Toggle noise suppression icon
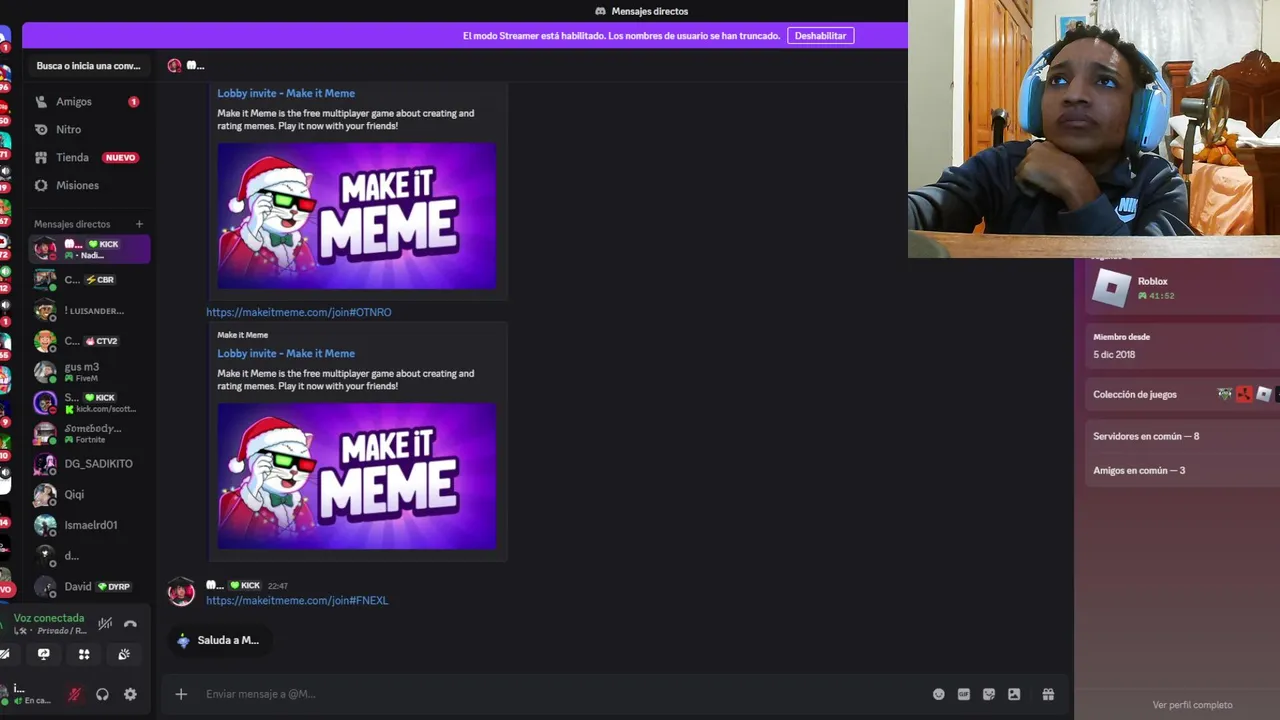Image resolution: width=1280 pixels, height=720 pixels. coord(105,624)
